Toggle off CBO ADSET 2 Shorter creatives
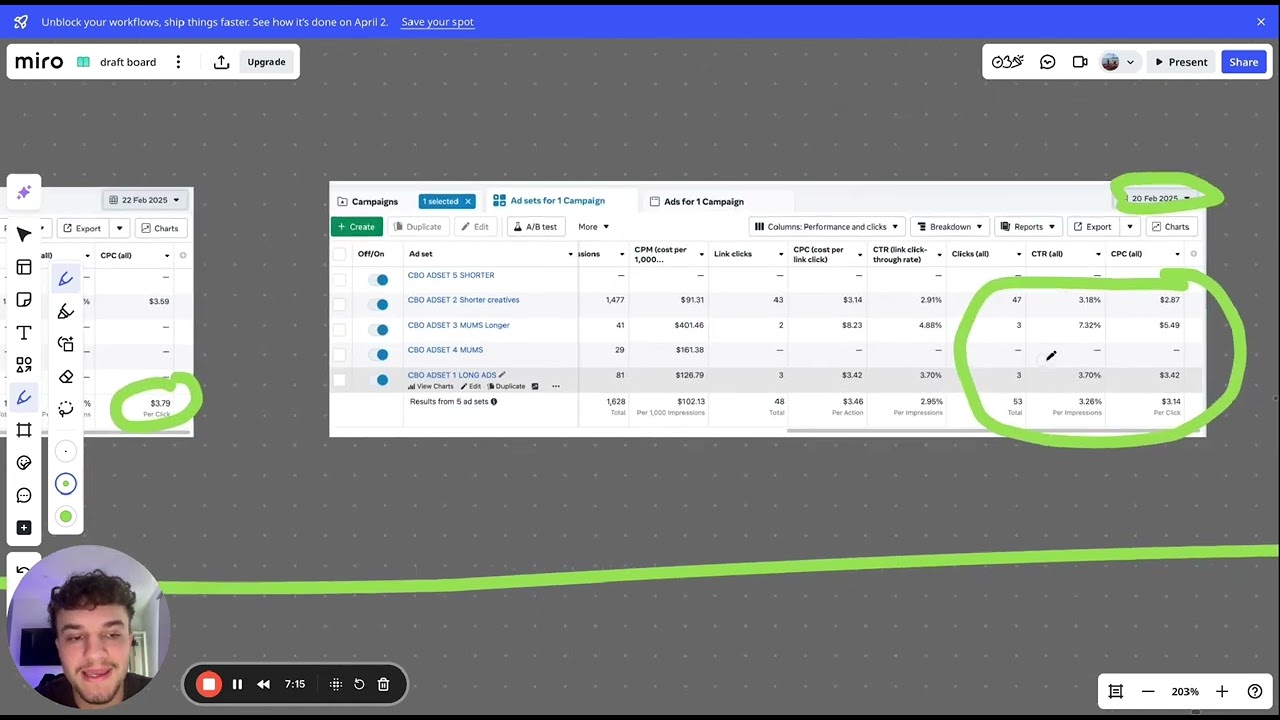This screenshot has width=1280, height=720. pos(379,304)
